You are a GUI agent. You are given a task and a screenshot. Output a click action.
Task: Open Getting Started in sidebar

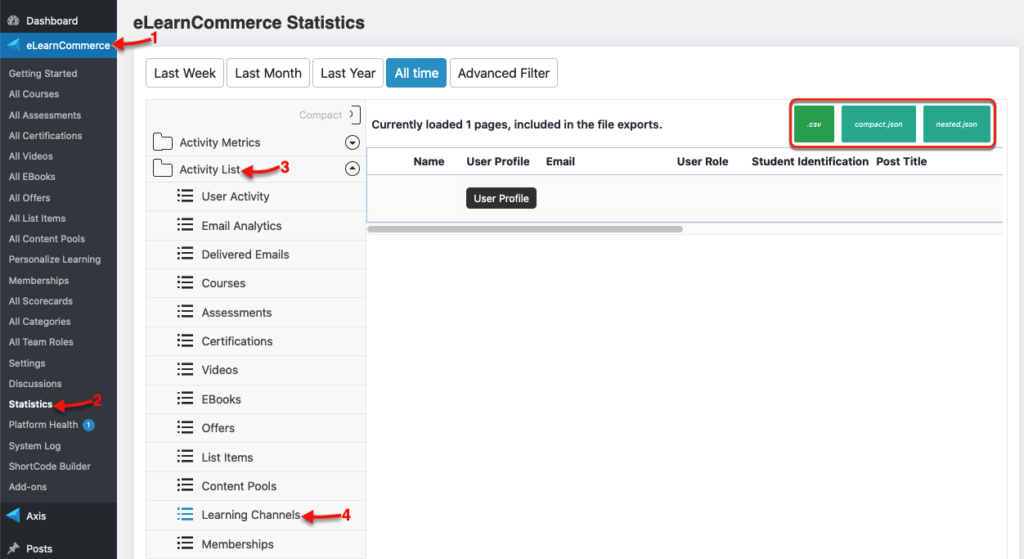pyautogui.click(x=43, y=73)
